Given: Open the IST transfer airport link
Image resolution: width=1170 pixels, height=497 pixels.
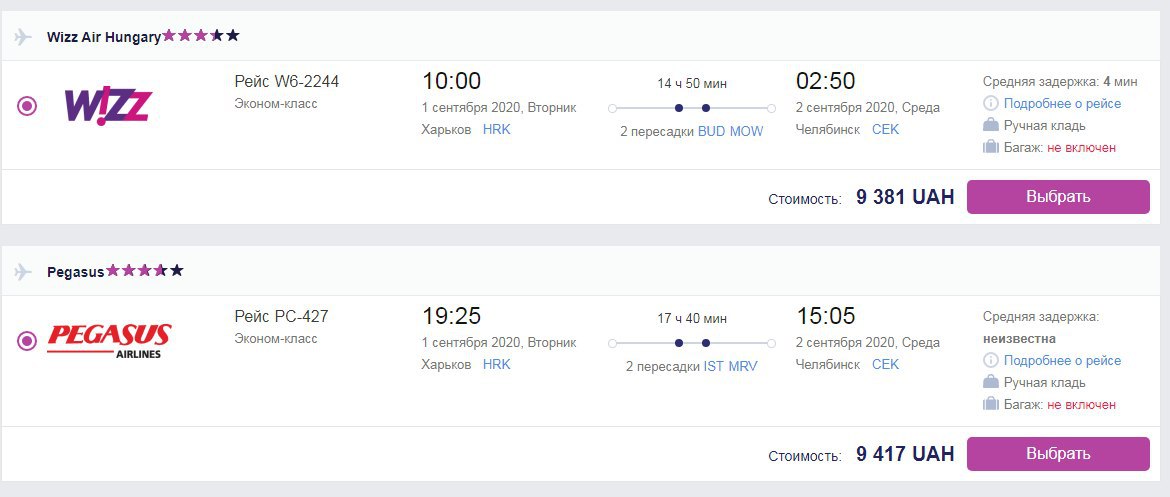Looking at the screenshot, I should tap(714, 367).
